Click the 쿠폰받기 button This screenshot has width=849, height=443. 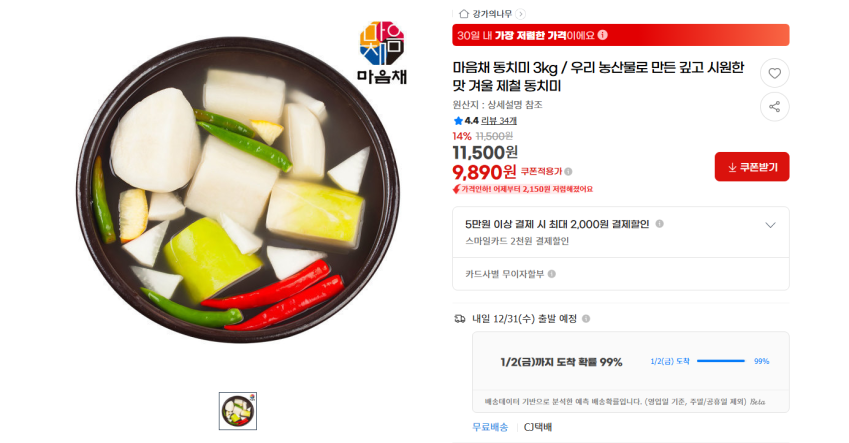point(752,167)
